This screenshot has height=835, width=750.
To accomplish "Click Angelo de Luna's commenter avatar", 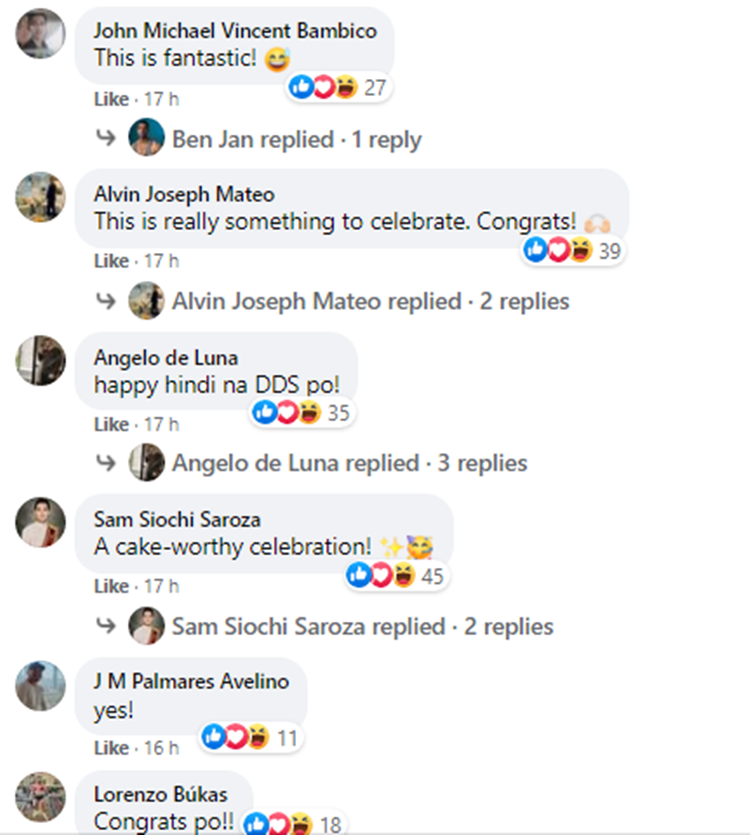I will click(41, 359).
